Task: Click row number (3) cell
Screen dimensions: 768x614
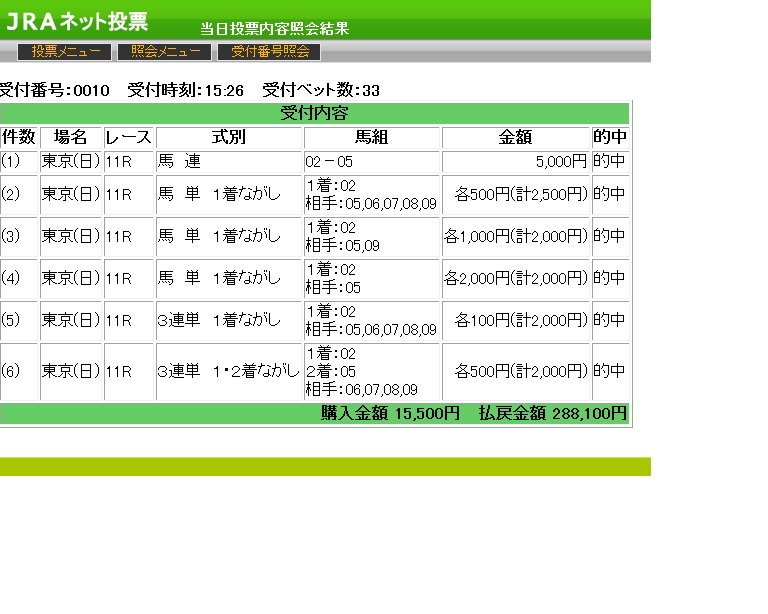Action: [19, 236]
